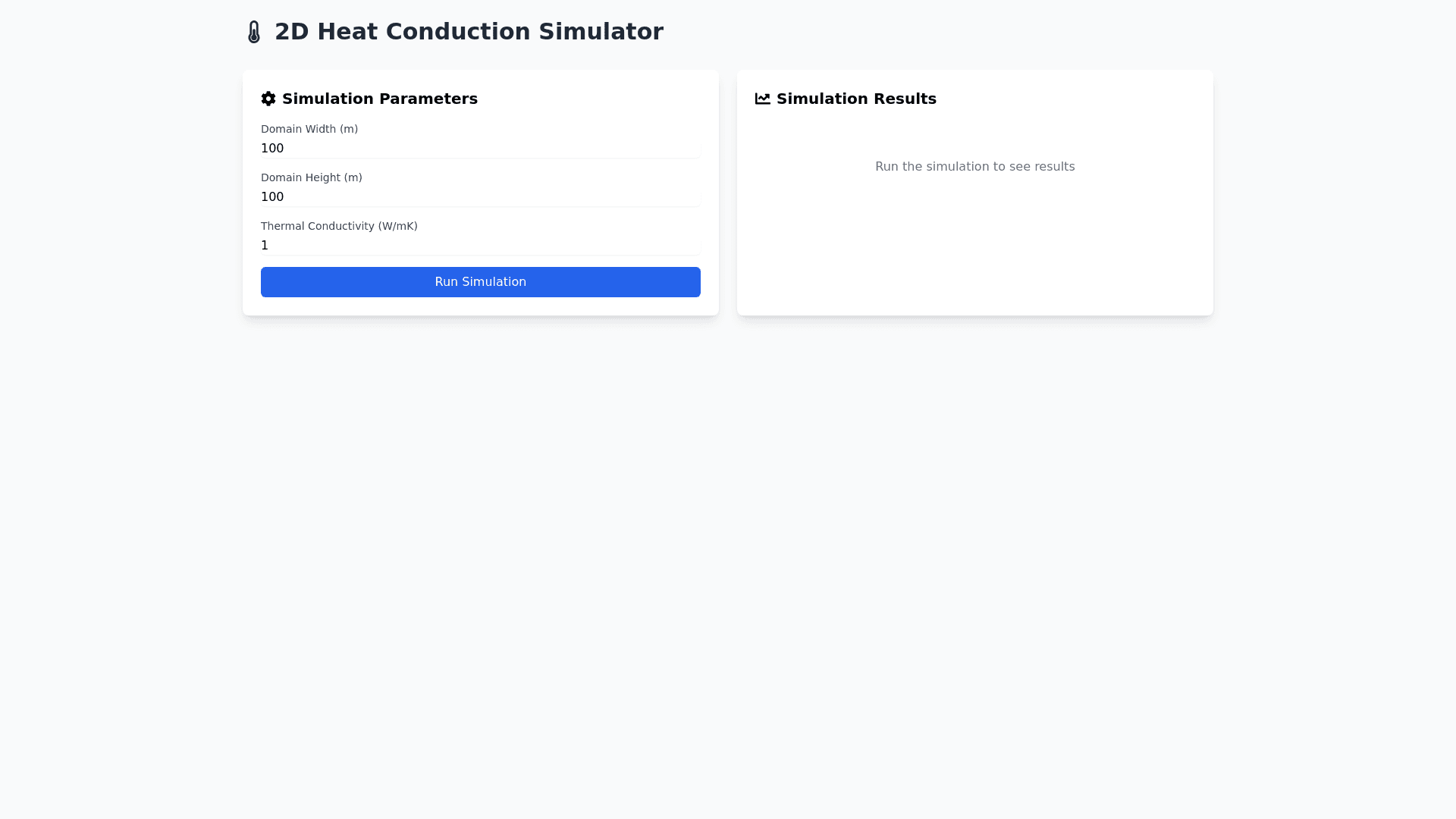Click '2D' at the start of the title
This screenshot has height=819, width=1456.
tap(291, 32)
